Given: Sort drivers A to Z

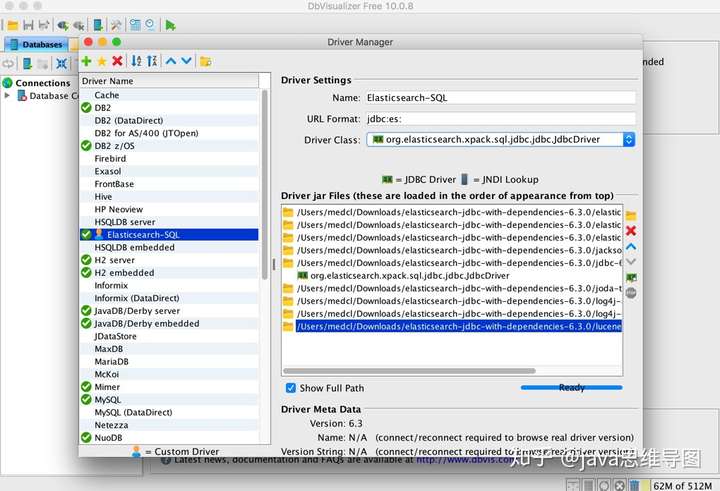Looking at the screenshot, I should pyautogui.click(x=136, y=61).
